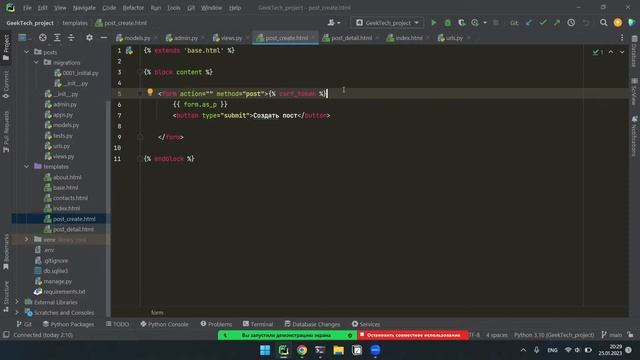Image resolution: width=640 pixels, height=360 pixels.
Task: Commit changes with the Git checkmark
Action: point(543,23)
